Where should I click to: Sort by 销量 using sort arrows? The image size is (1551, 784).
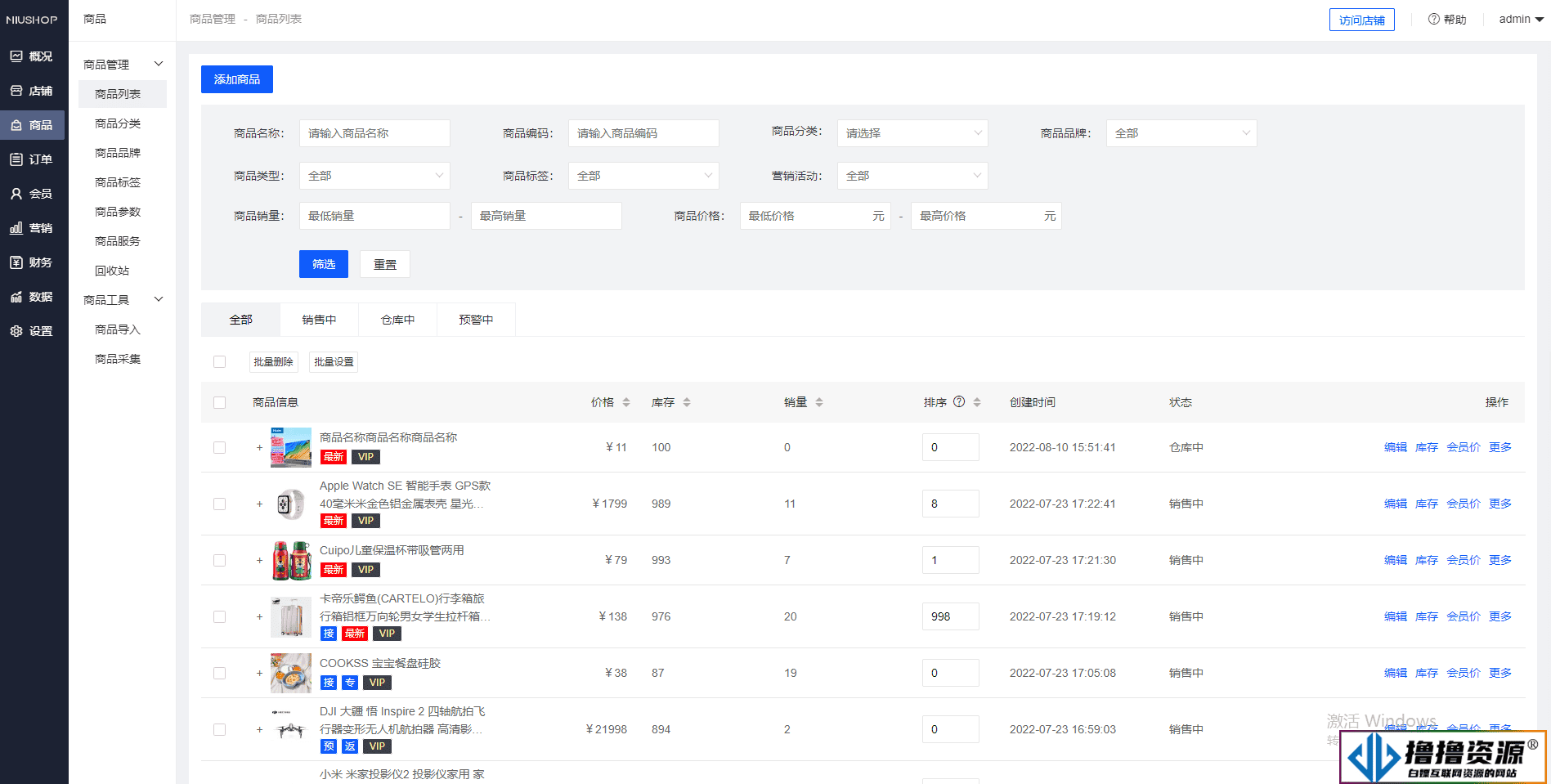[819, 402]
